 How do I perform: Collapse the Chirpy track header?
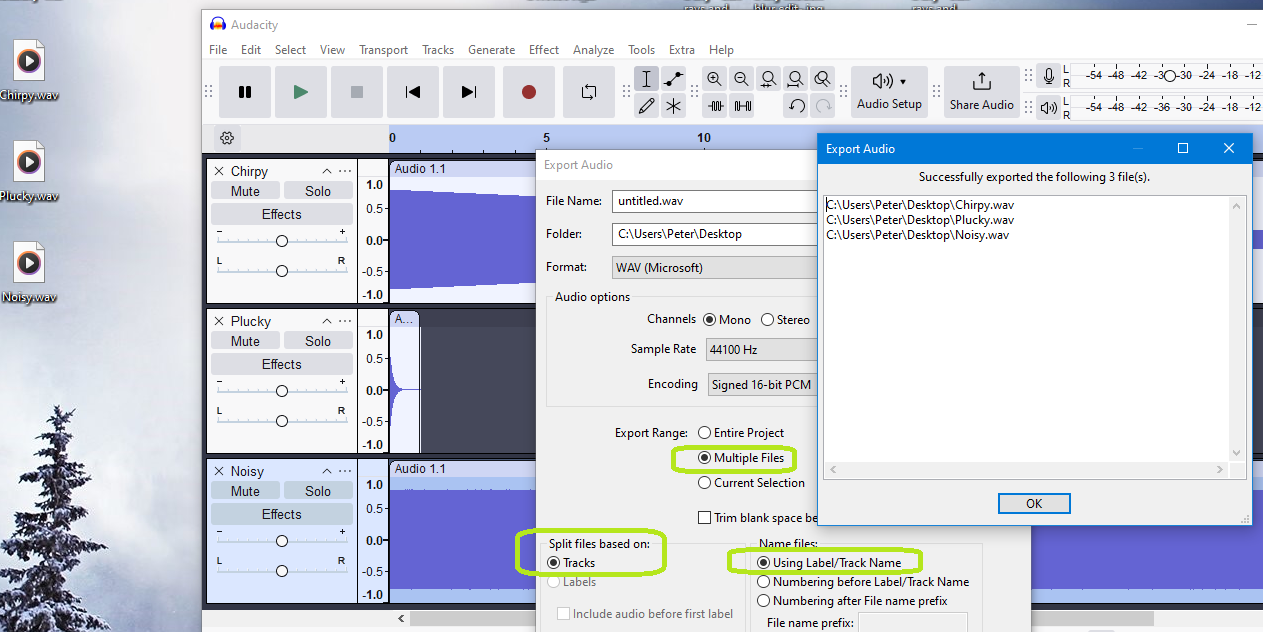[x=326, y=170]
